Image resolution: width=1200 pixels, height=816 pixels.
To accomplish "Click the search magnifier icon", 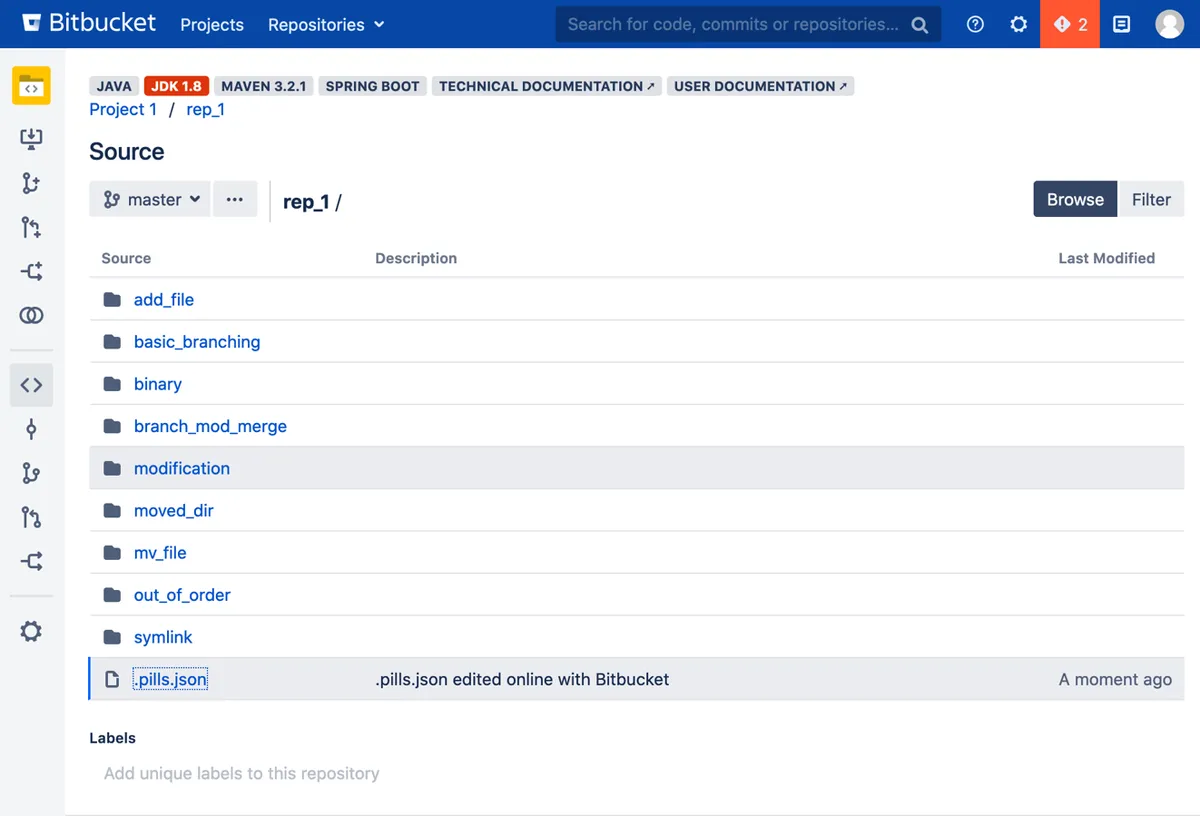I will click(x=920, y=25).
